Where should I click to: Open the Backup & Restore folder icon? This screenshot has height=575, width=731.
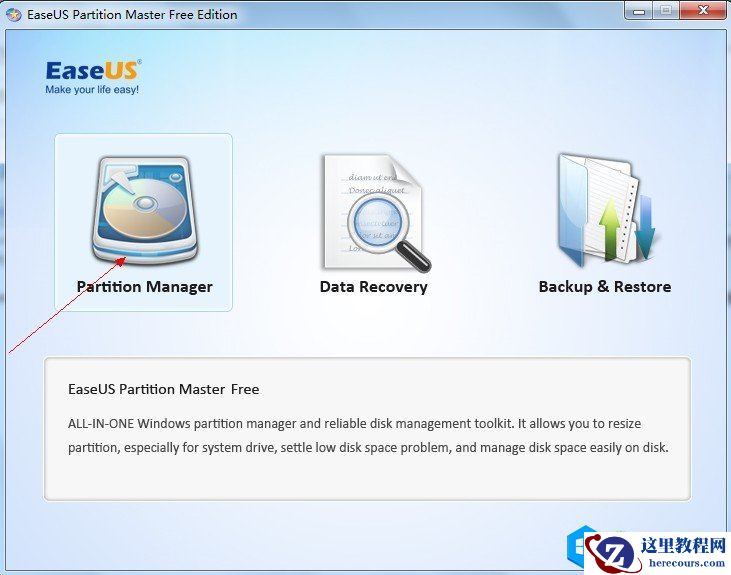(607, 209)
